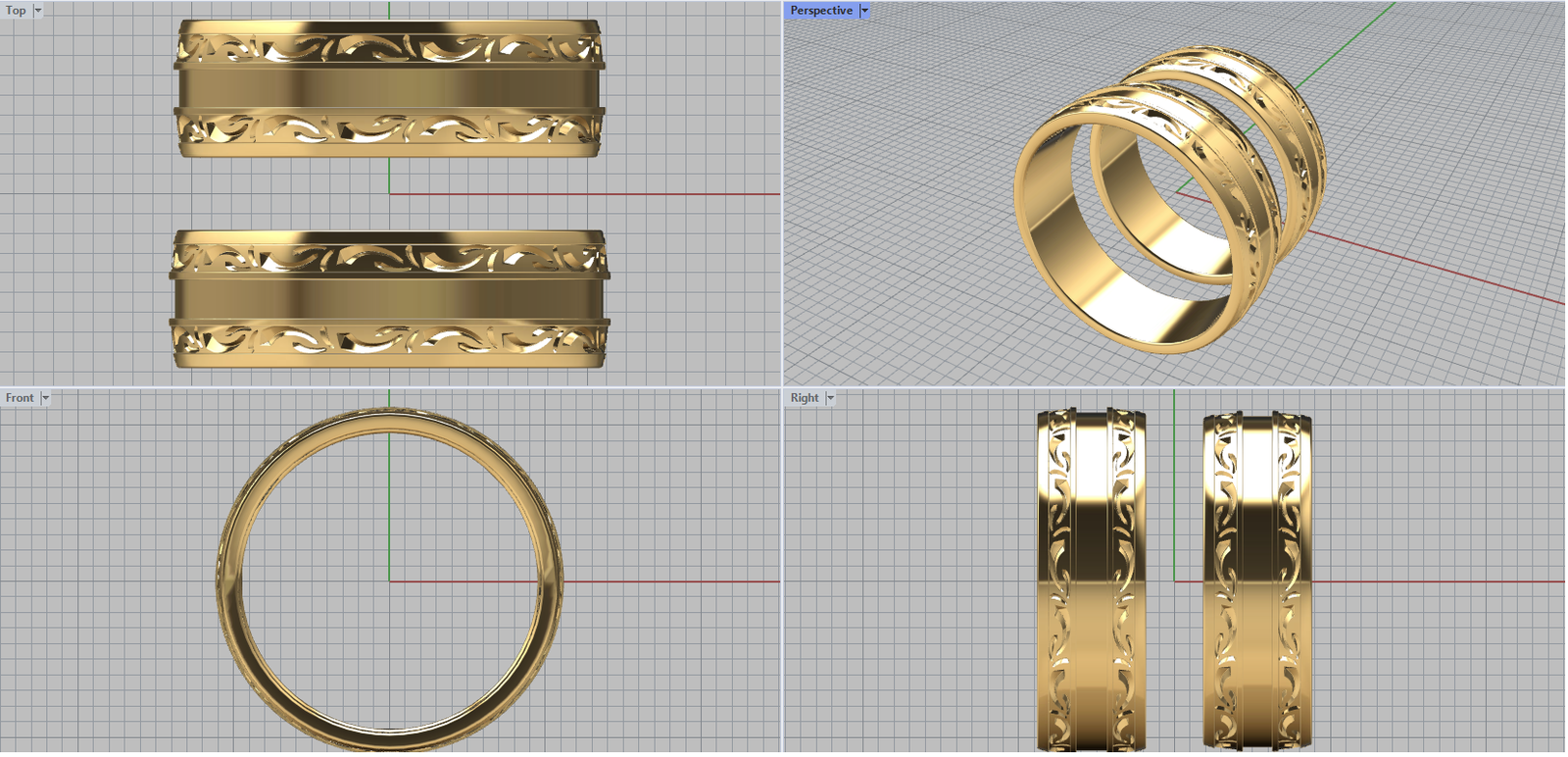Viewport: 1568px width, 757px height.
Task: Select the right ring in Right view
Action: tap(1257, 579)
